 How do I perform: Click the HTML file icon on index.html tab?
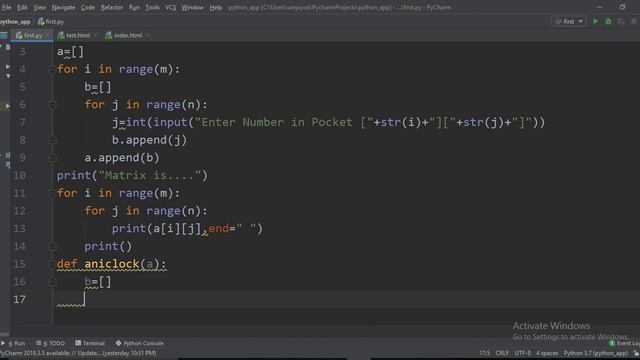pos(108,36)
